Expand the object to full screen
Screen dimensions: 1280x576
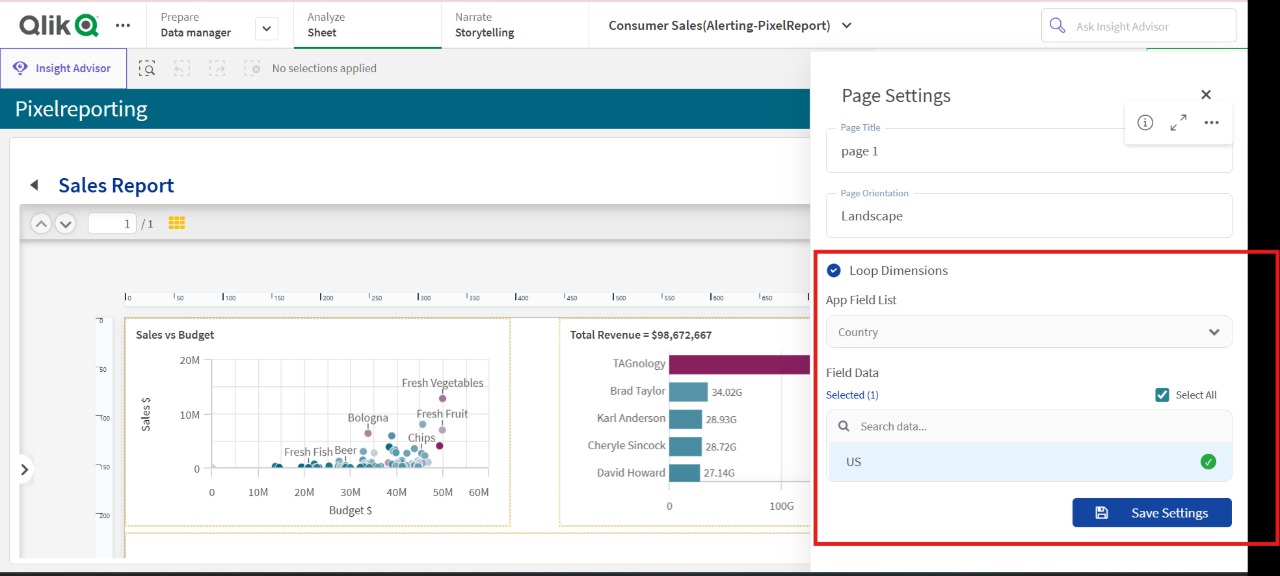click(x=1178, y=123)
